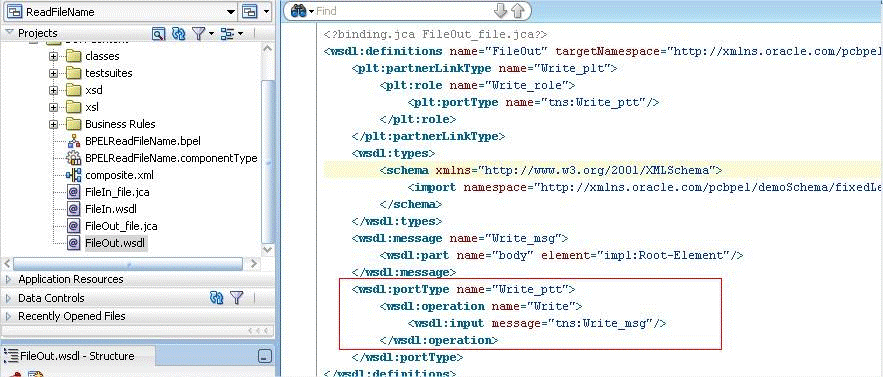Click the FileIn_file.jca file icon
Viewport: 883px width, 377px height.
tap(74, 192)
